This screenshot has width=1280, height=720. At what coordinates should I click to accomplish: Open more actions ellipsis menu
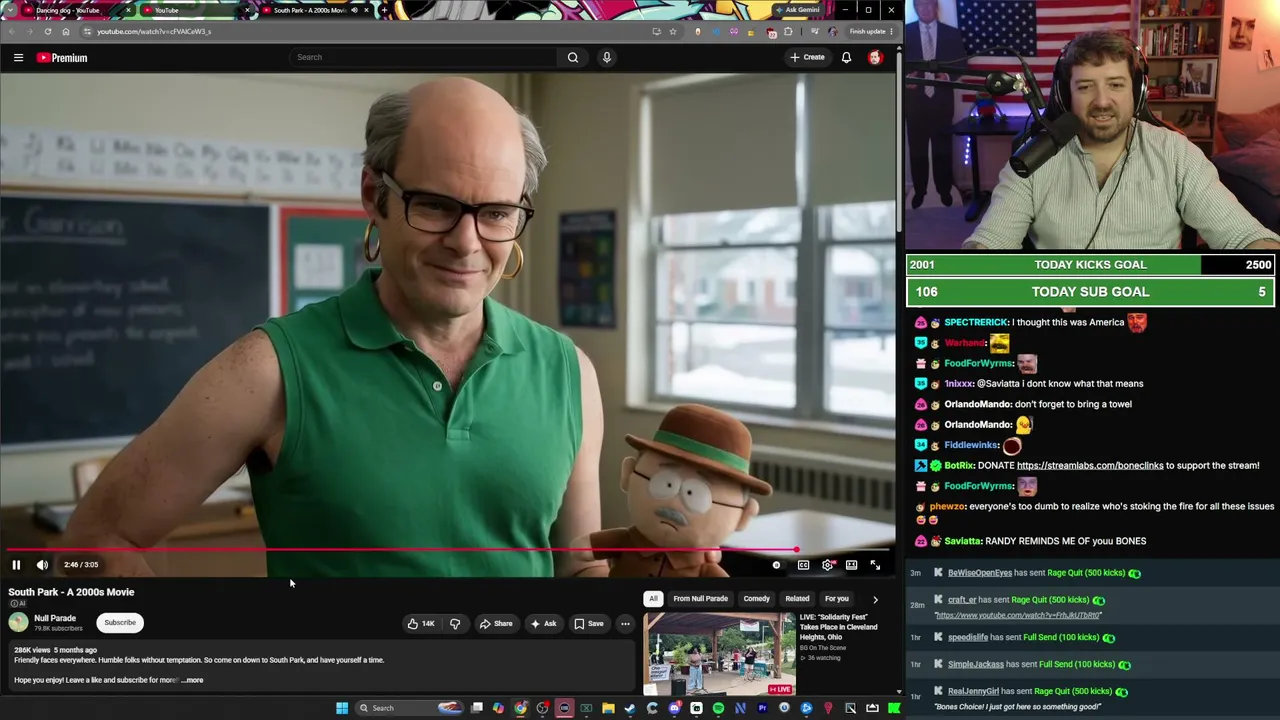click(625, 624)
